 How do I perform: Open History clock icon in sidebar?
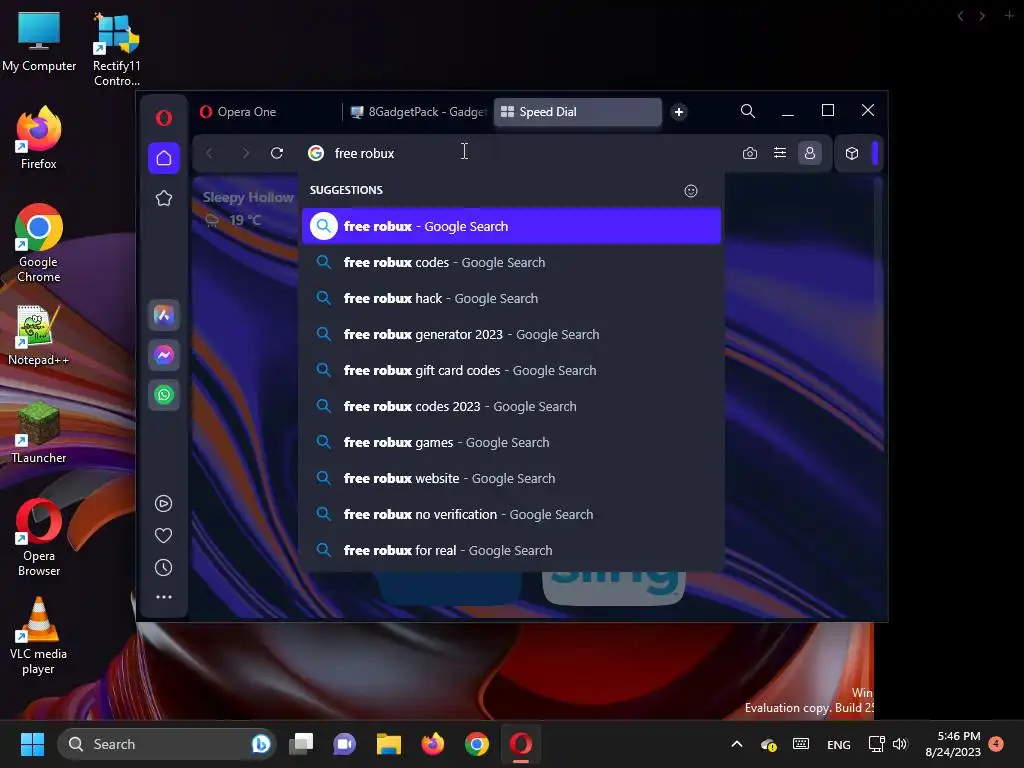[x=164, y=568]
